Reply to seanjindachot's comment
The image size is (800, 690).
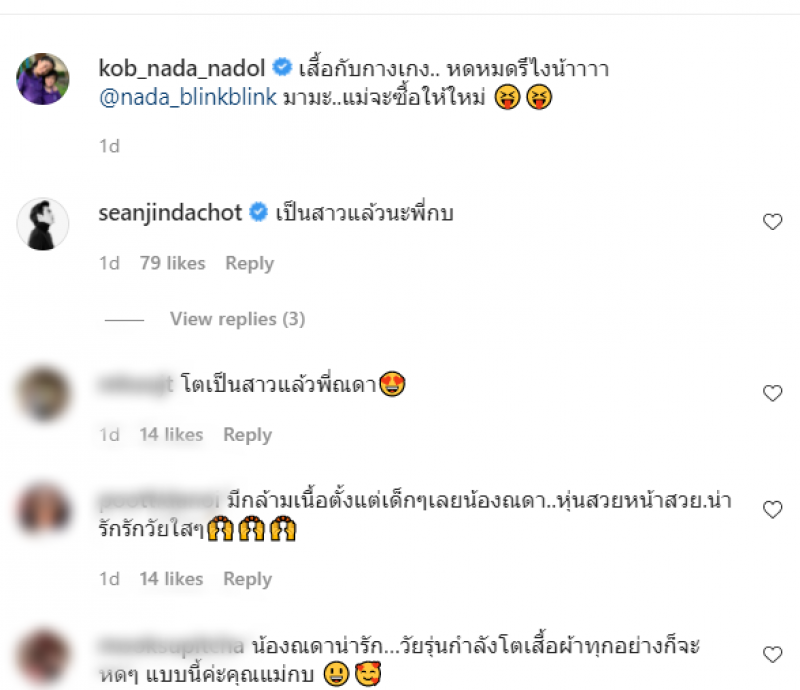pos(249,263)
